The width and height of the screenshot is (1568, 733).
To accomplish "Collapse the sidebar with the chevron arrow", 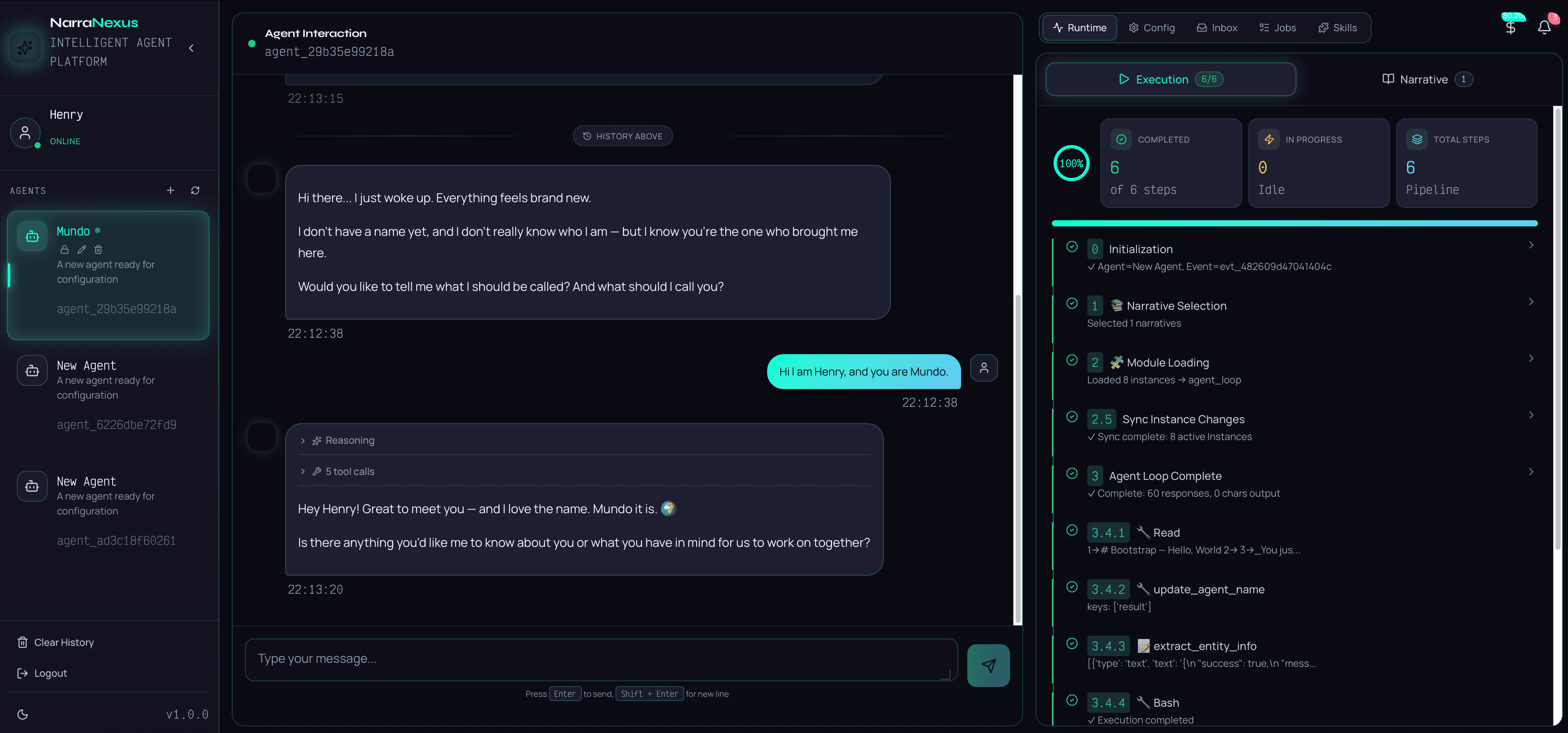I will (x=191, y=48).
